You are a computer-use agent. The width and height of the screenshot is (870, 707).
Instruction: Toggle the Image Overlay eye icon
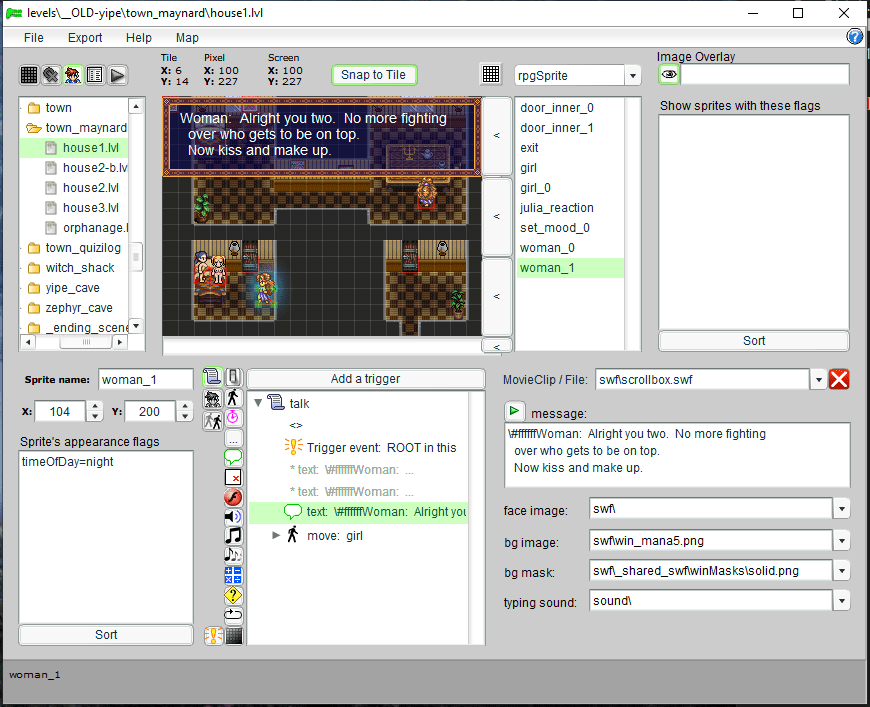669,75
